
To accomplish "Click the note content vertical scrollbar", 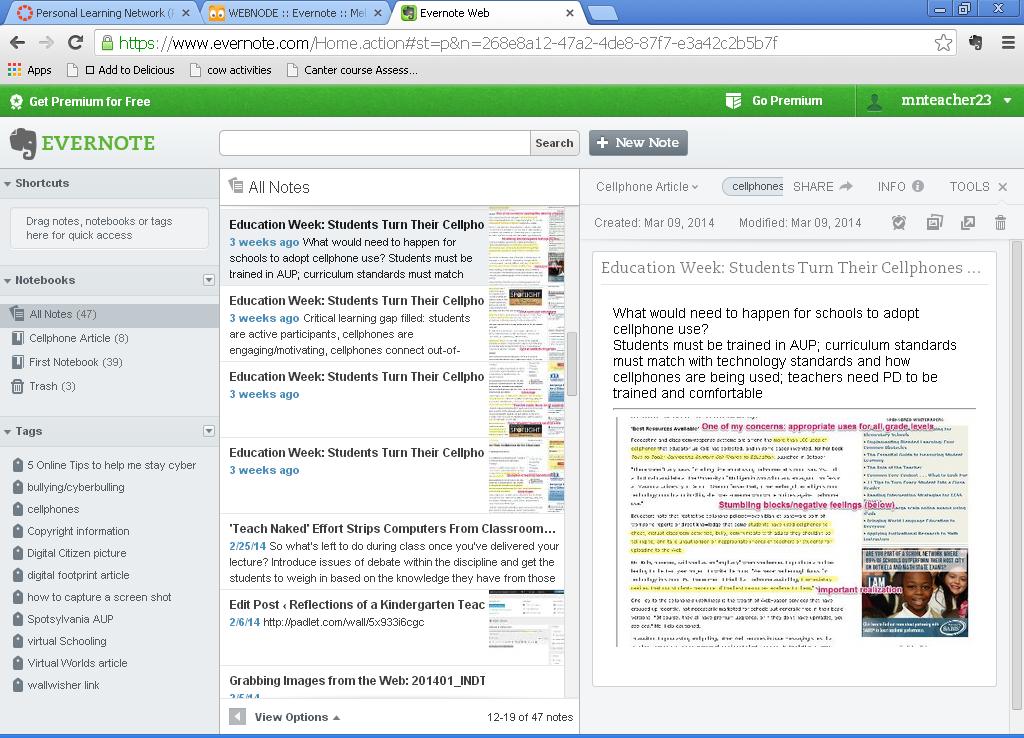I will (1016, 475).
